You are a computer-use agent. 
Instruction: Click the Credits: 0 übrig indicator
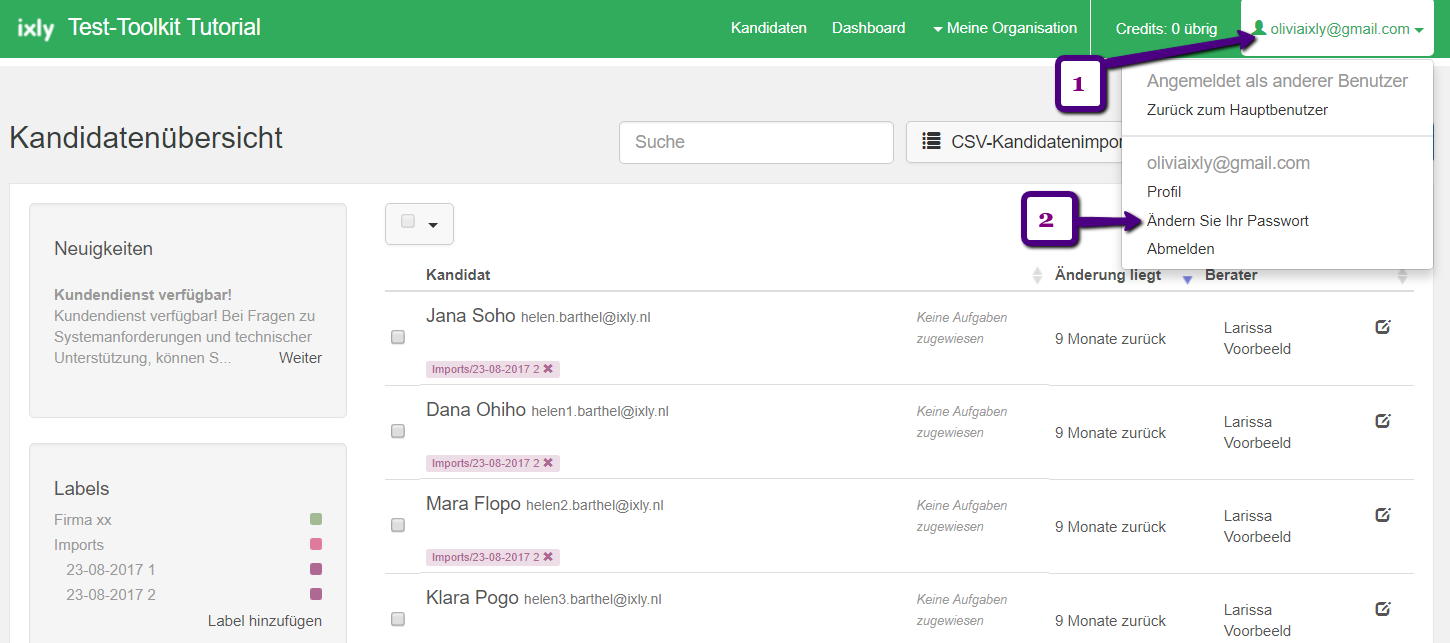click(x=1166, y=29)
